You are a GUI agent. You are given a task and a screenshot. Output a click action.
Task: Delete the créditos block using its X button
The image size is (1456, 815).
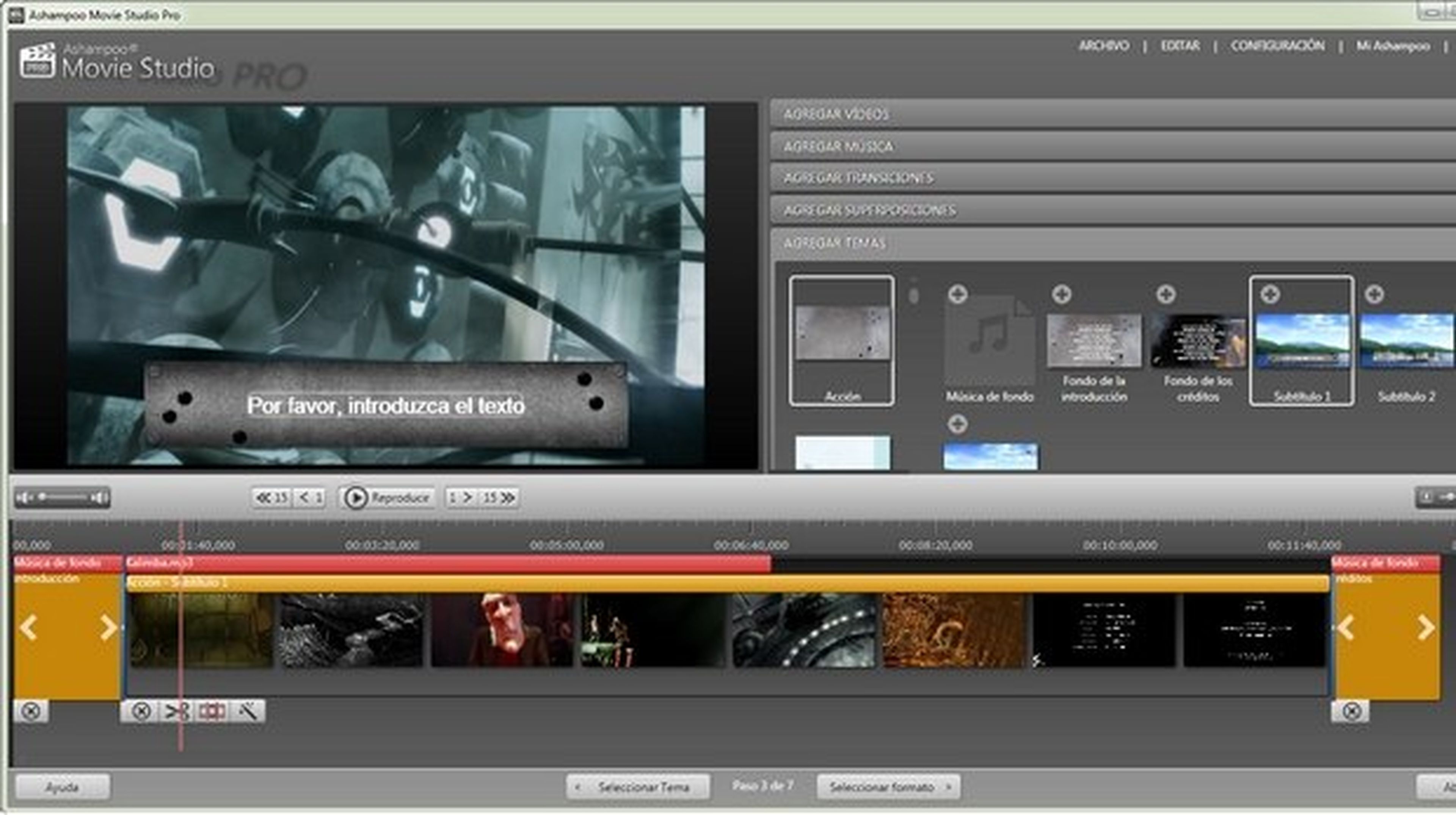tap(1351, 711)
